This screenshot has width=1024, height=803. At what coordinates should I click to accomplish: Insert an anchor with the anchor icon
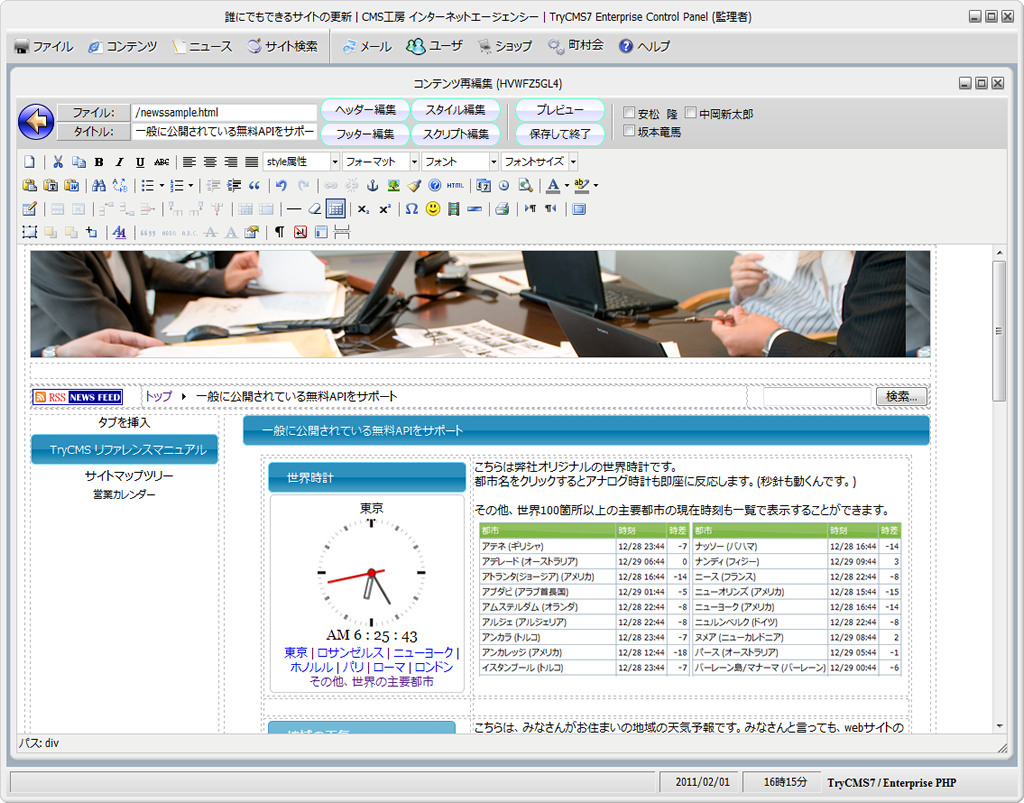[x=373, y=185]
